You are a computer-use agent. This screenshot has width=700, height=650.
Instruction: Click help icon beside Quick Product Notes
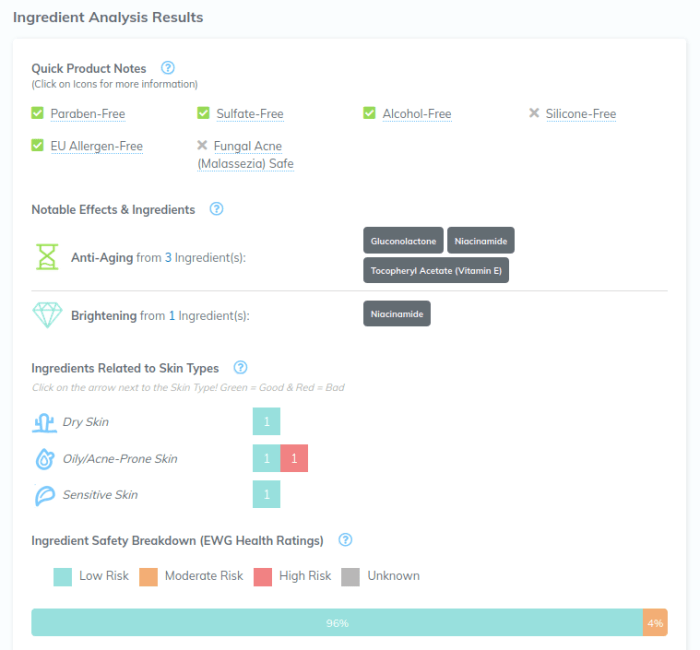[x=168, y=68]
